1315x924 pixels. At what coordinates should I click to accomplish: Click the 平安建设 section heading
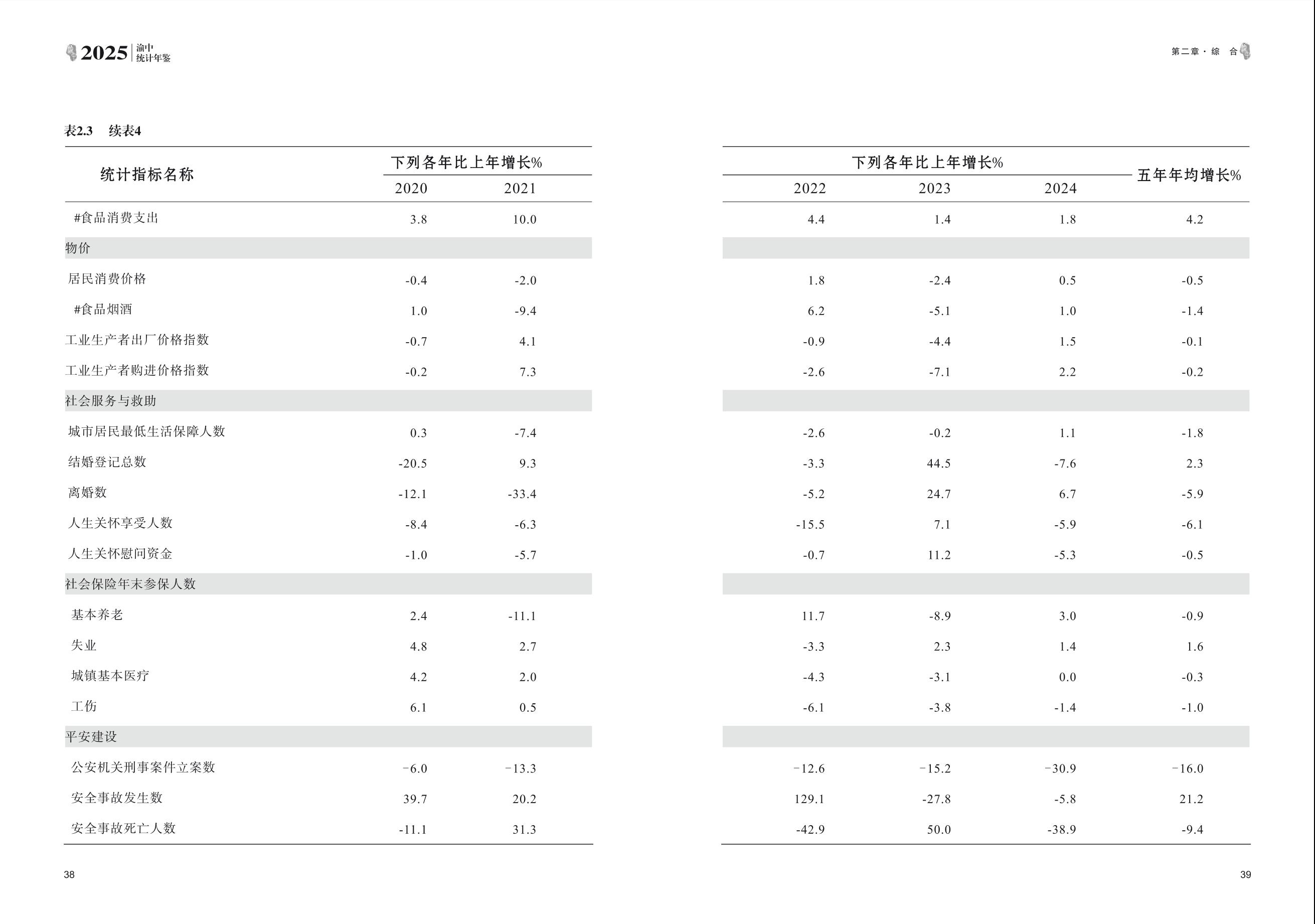[91, 737]
